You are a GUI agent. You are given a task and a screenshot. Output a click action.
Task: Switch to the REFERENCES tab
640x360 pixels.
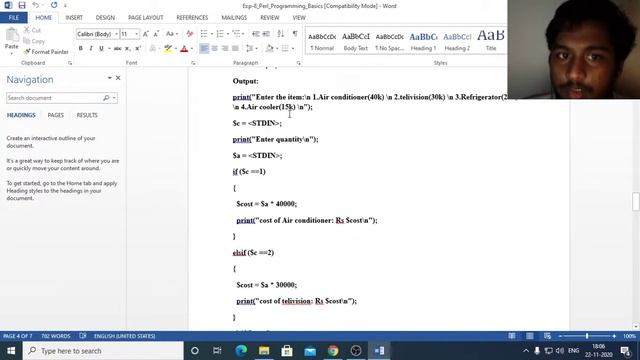(192, 18)
